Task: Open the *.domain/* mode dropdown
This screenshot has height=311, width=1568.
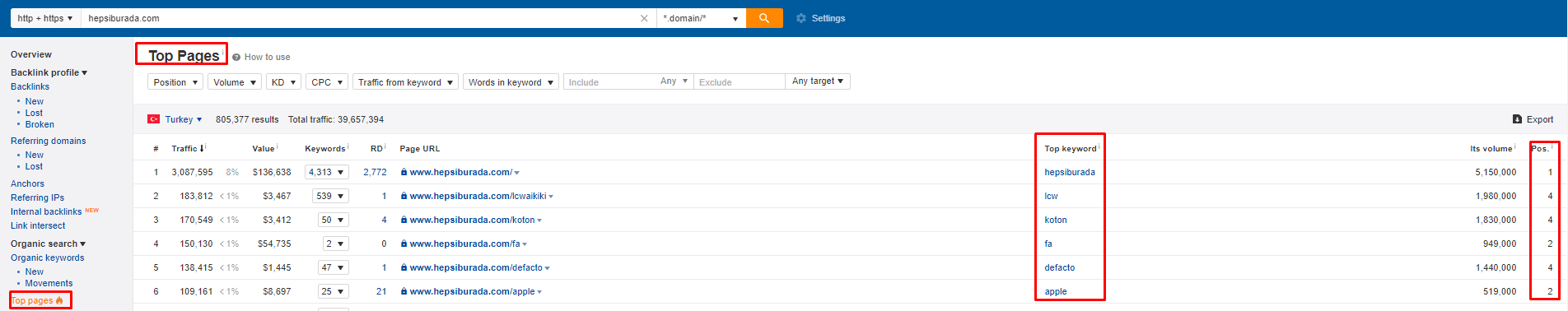Action: coord(701,18)
